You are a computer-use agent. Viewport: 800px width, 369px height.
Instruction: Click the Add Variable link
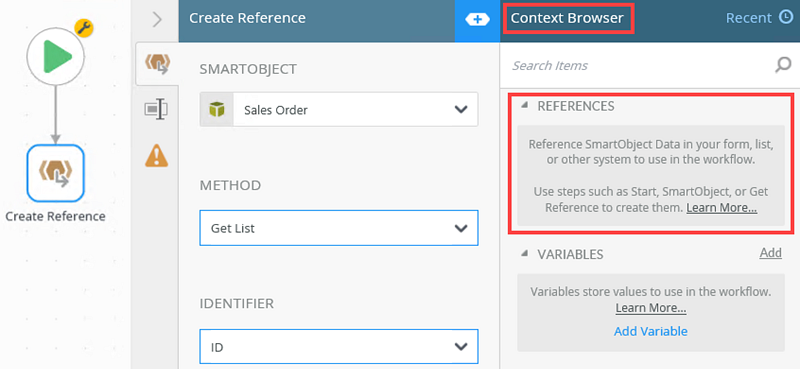[x=651, y=331]
